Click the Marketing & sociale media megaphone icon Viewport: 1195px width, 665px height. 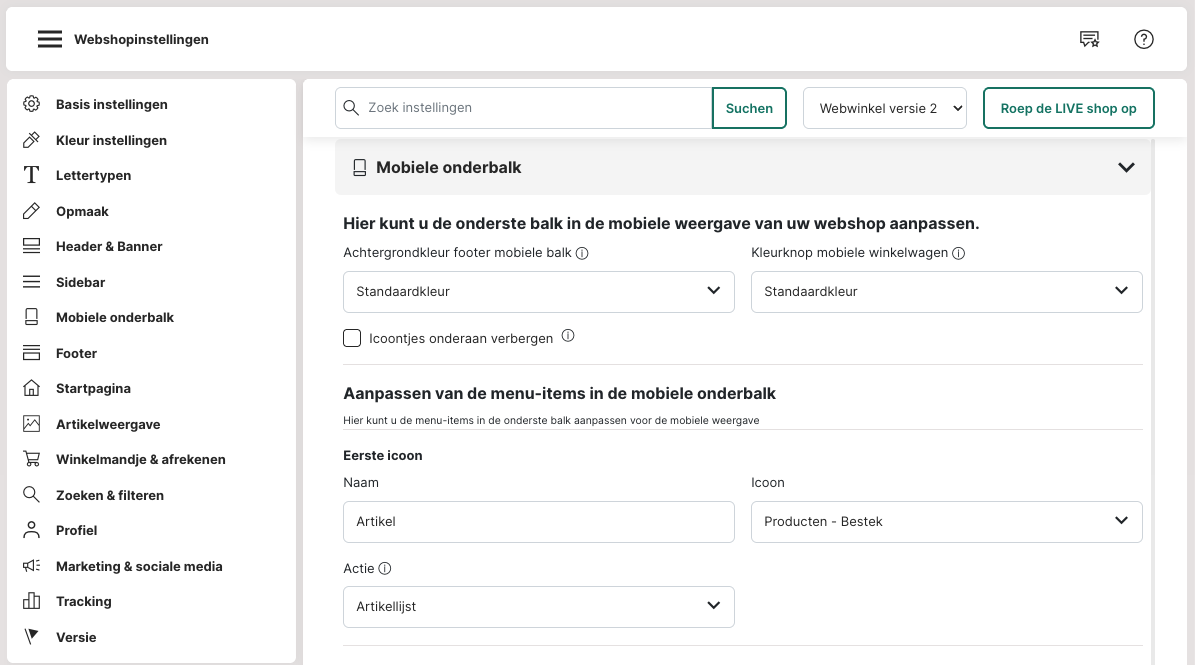pos(32,566)
